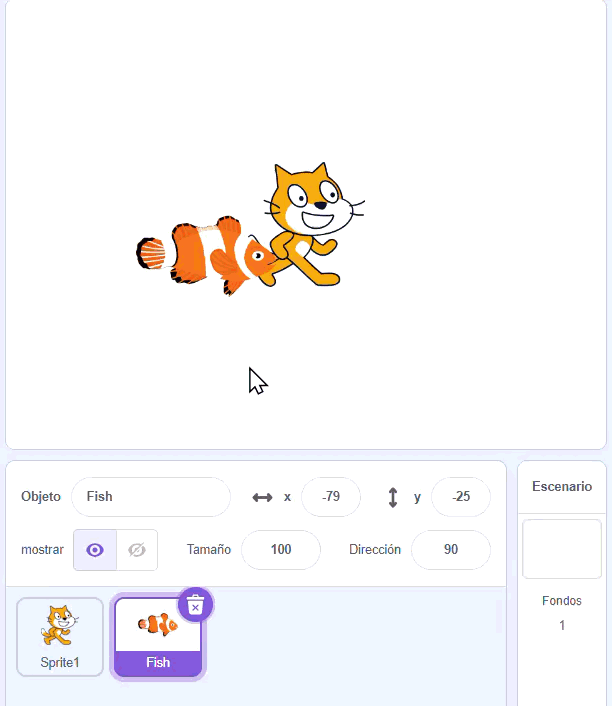The height and width of the screenshot is (706, 612).
Task: Click the y position field
Action: point(461,497)
